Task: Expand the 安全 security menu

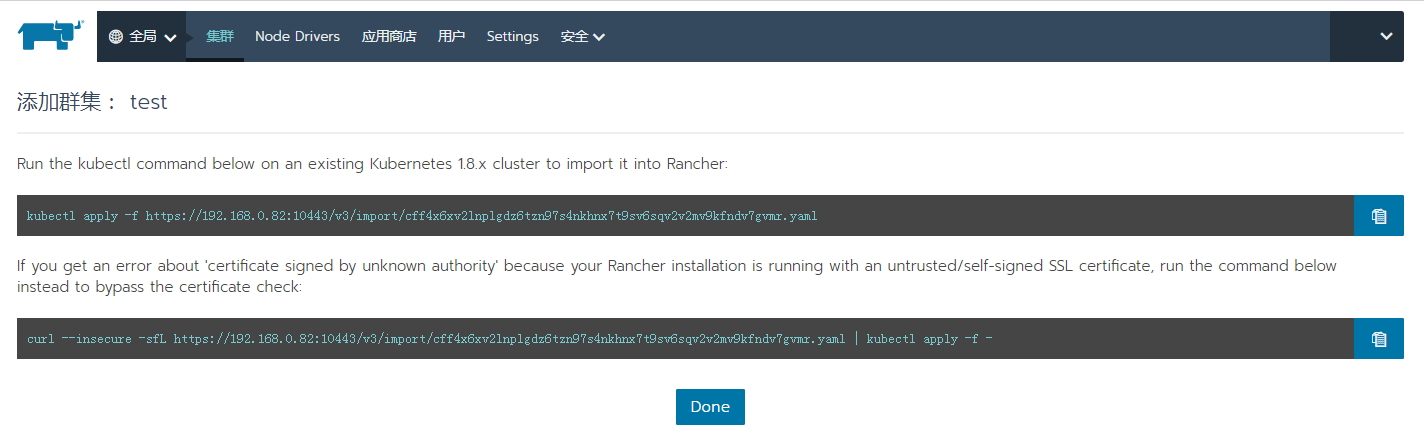Action: point(582,36)
